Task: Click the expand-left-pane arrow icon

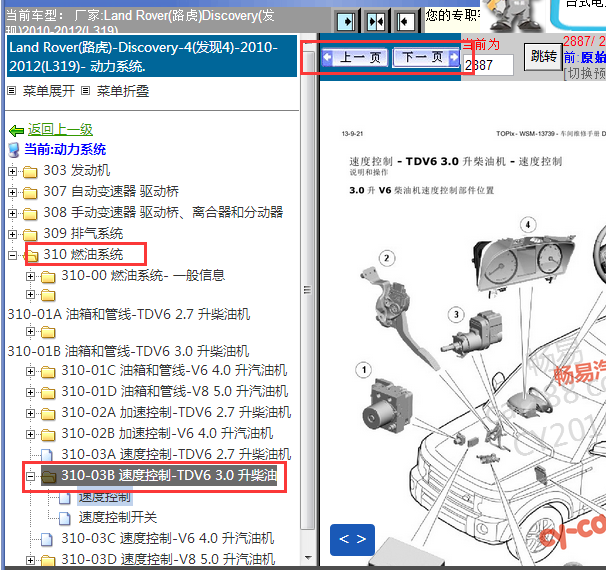Action: pyautogui.click(x=406, y=21)
